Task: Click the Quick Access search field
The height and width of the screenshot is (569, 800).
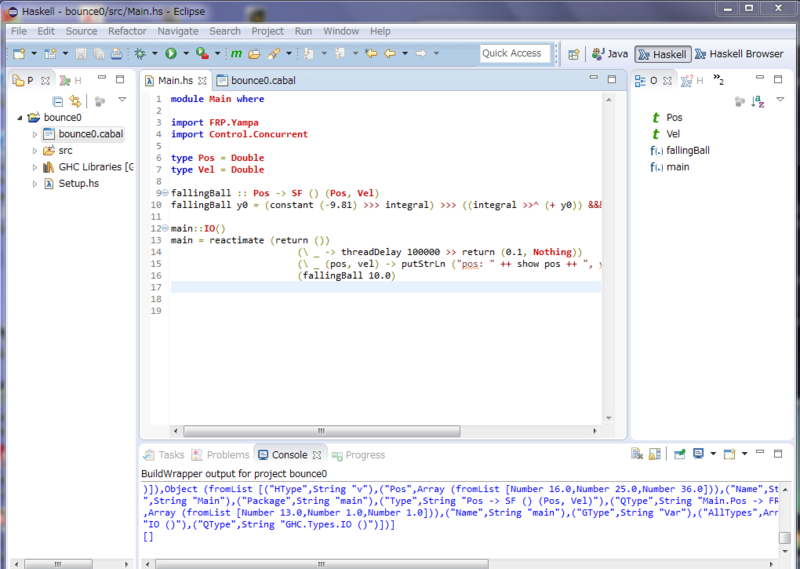Action: tap(515, 53)
